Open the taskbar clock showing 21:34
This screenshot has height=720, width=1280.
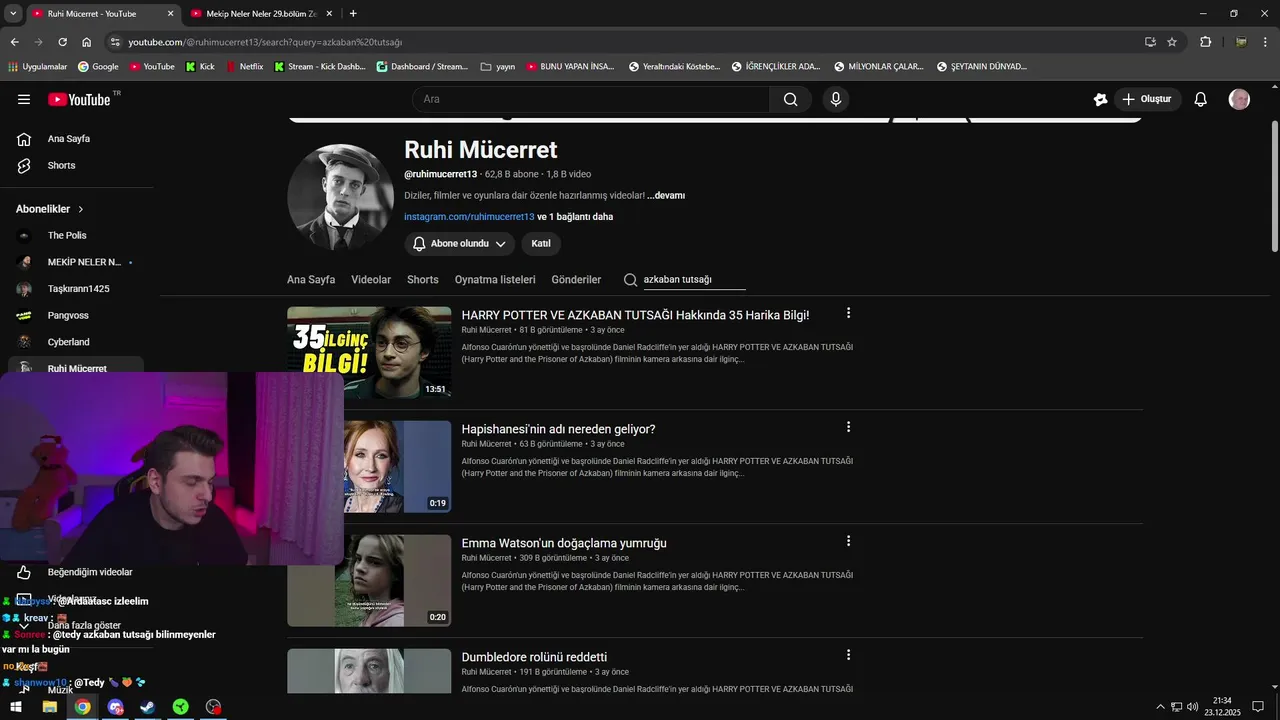(x=1222, y=707)
